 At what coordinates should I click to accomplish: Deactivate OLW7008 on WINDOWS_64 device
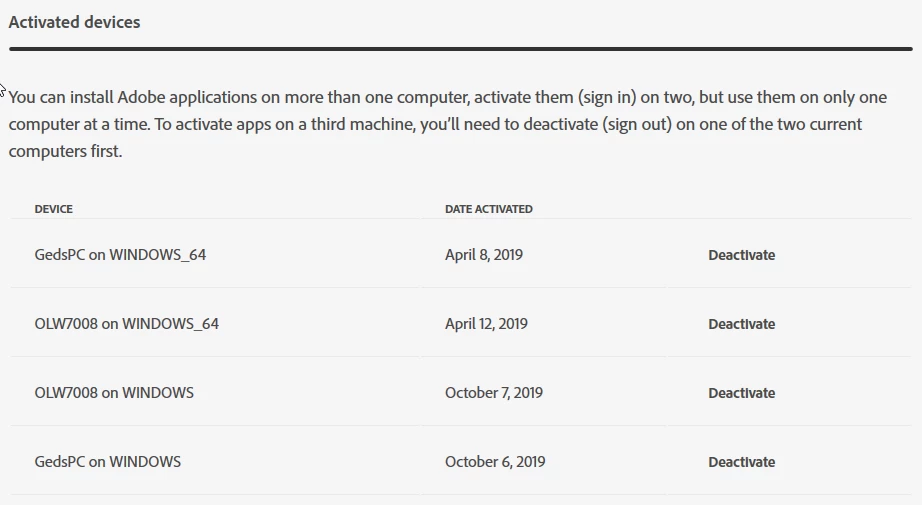click(741, 324)
